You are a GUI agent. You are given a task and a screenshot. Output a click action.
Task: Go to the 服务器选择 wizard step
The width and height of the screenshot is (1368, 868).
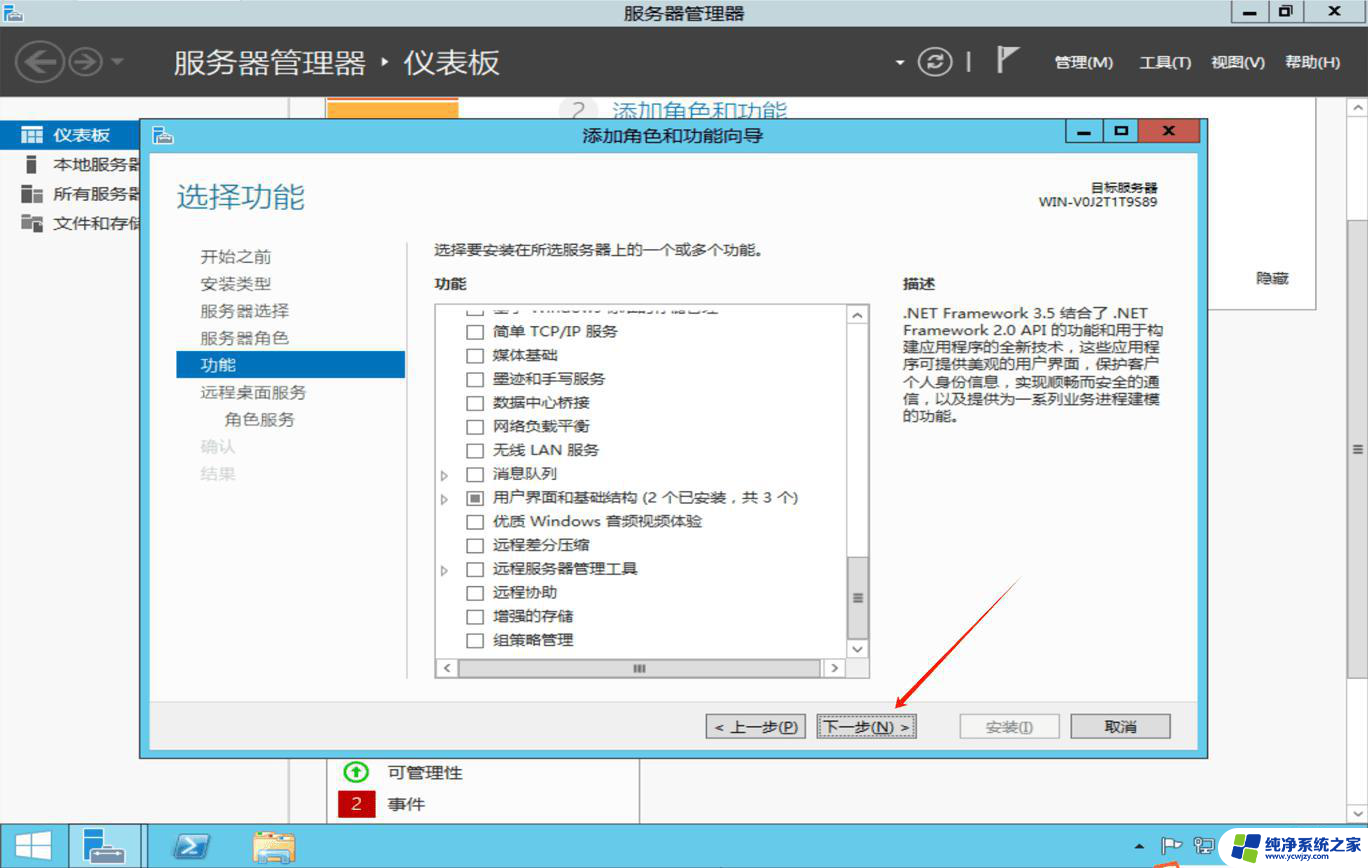pyautogui.click(x=245, y=311)
